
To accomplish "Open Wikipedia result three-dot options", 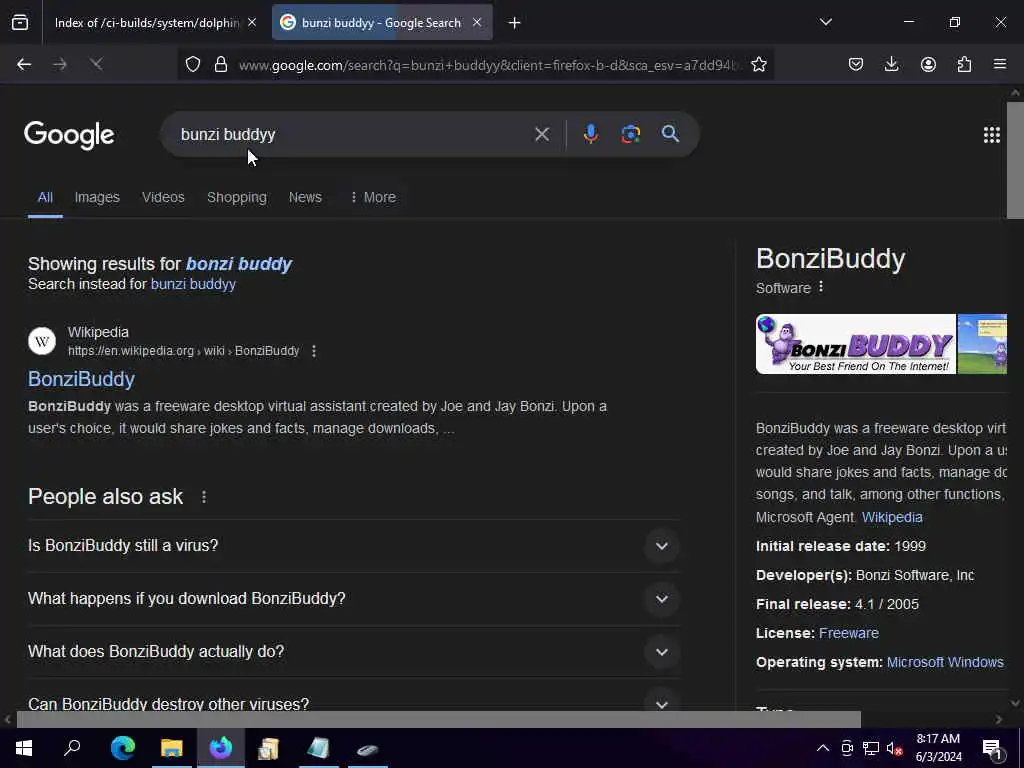I will click(x=314, y=351).
